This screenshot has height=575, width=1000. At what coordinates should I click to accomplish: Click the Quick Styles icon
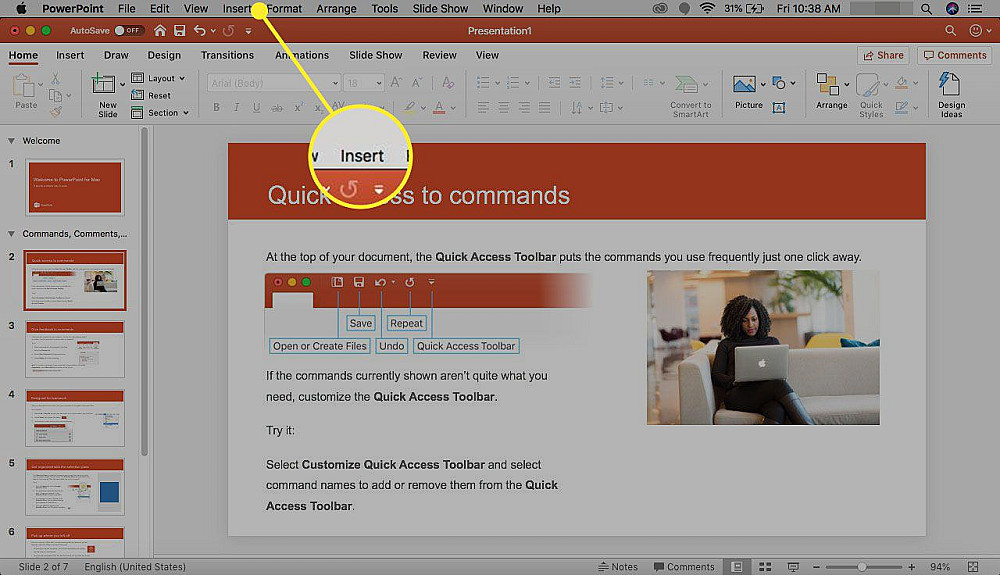pos(870,96)
